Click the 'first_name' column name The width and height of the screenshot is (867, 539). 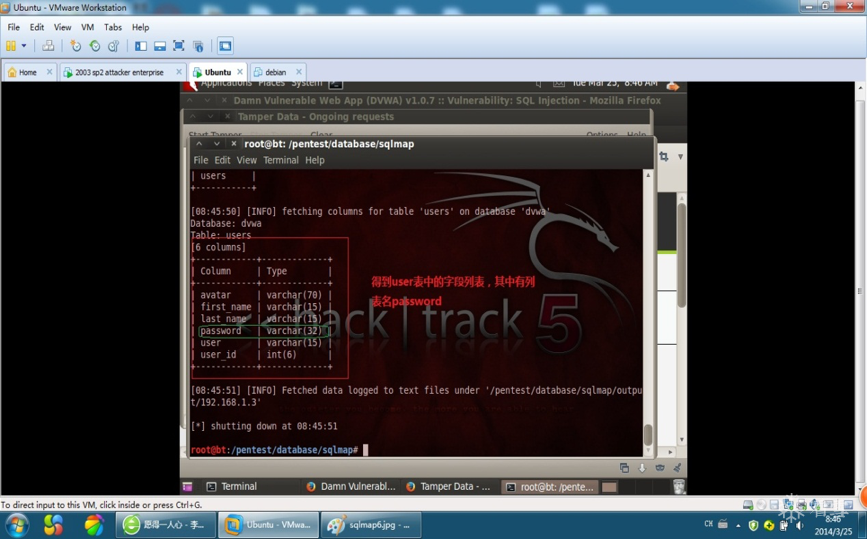point(226,307)
